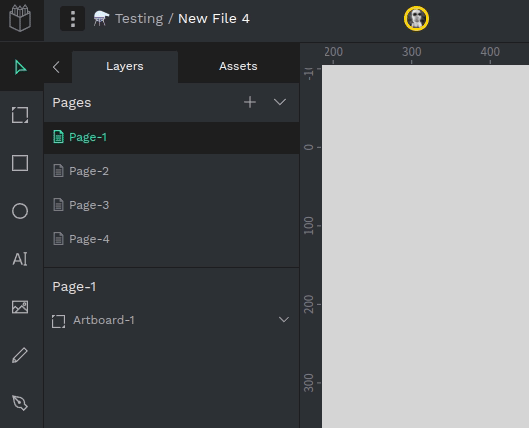Select the Artboard tool in toolbar

point(20,115)
